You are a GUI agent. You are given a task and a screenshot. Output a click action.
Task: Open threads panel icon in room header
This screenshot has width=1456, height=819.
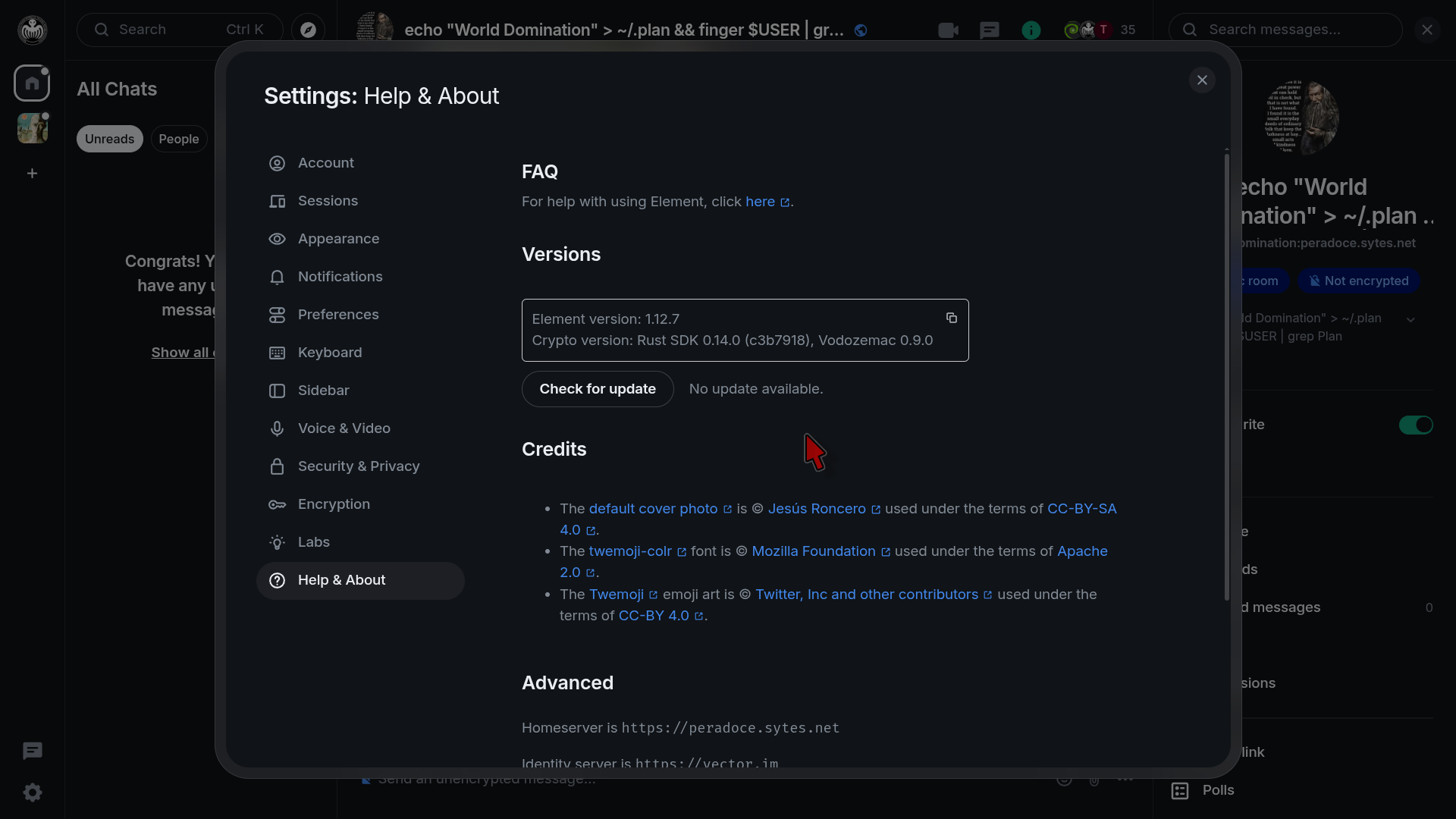[x=990, y=30]
